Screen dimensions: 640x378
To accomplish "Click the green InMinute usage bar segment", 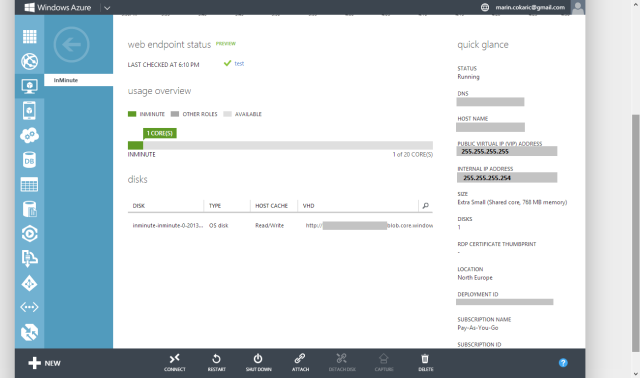I will pos(136,145).
